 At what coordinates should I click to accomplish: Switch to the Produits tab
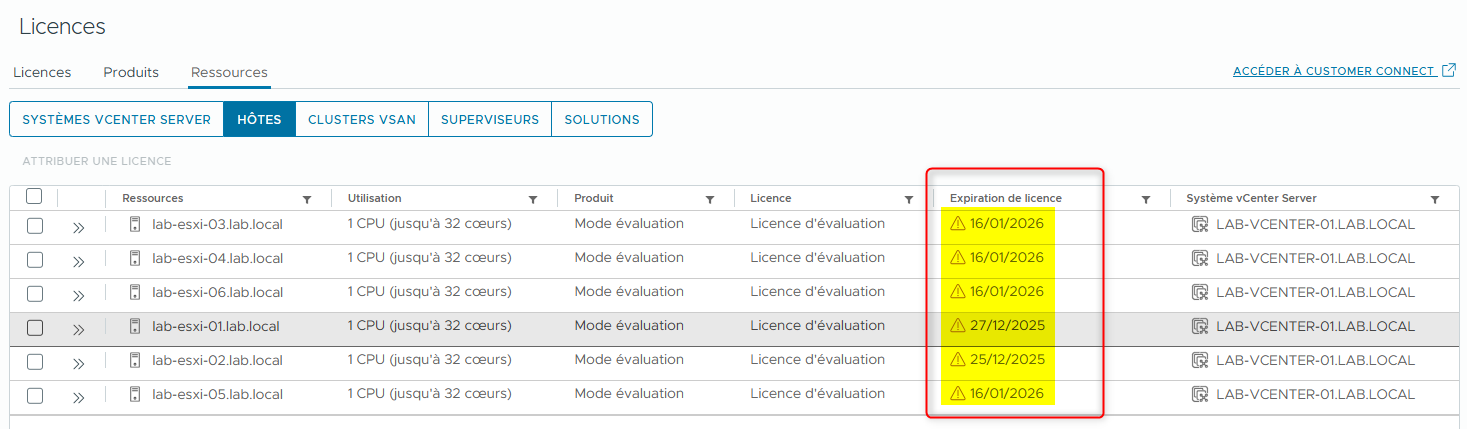click(x=131, y=72)
